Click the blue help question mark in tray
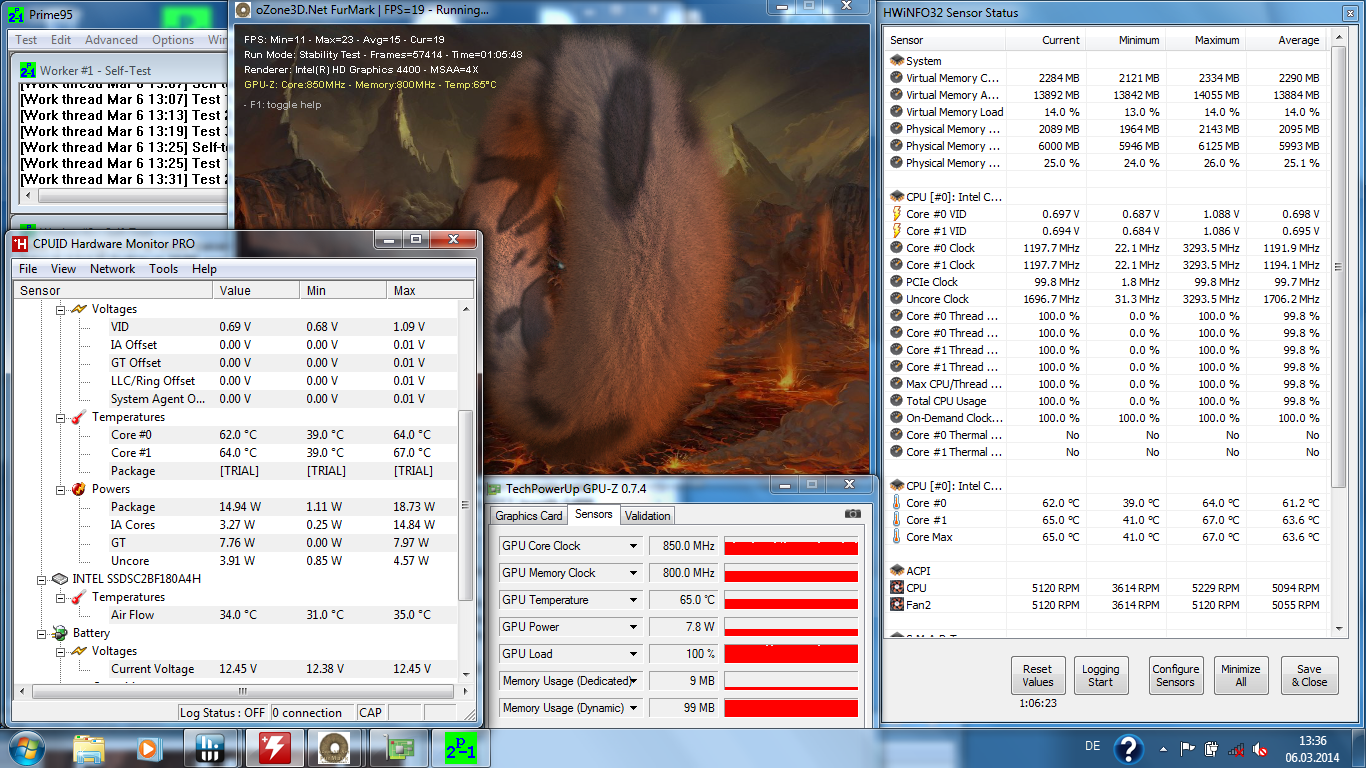The width and height of the screenshot is (1366, 768). [x=1128, y=749]
